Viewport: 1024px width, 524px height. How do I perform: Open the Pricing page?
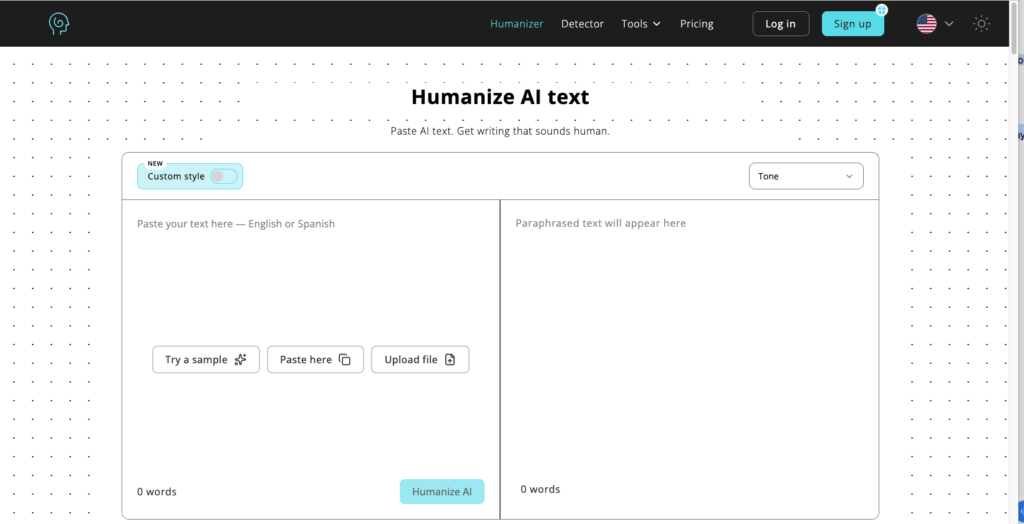(x=697, y=24)
